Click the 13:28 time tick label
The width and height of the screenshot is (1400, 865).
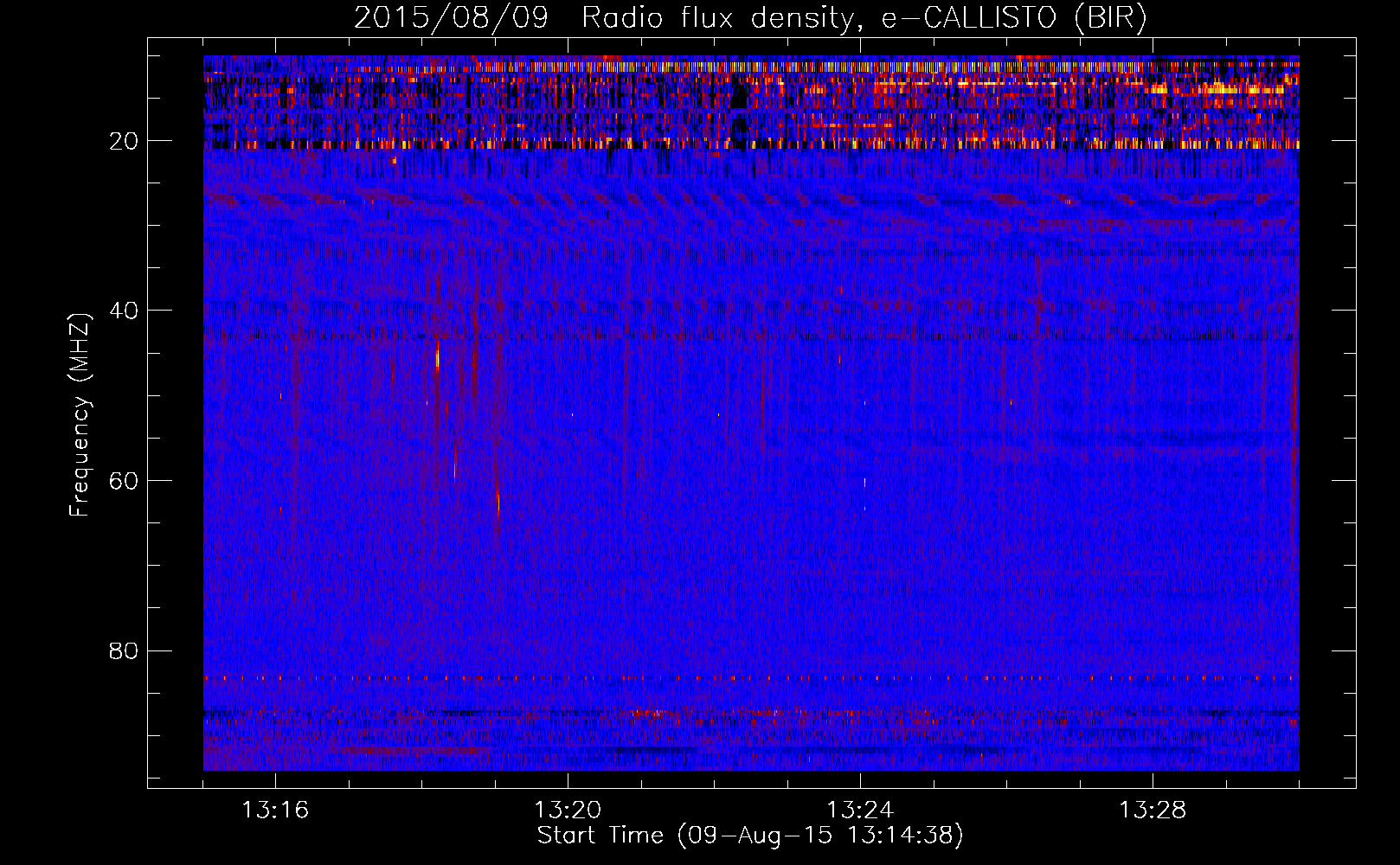click(x=1153, y=811)
